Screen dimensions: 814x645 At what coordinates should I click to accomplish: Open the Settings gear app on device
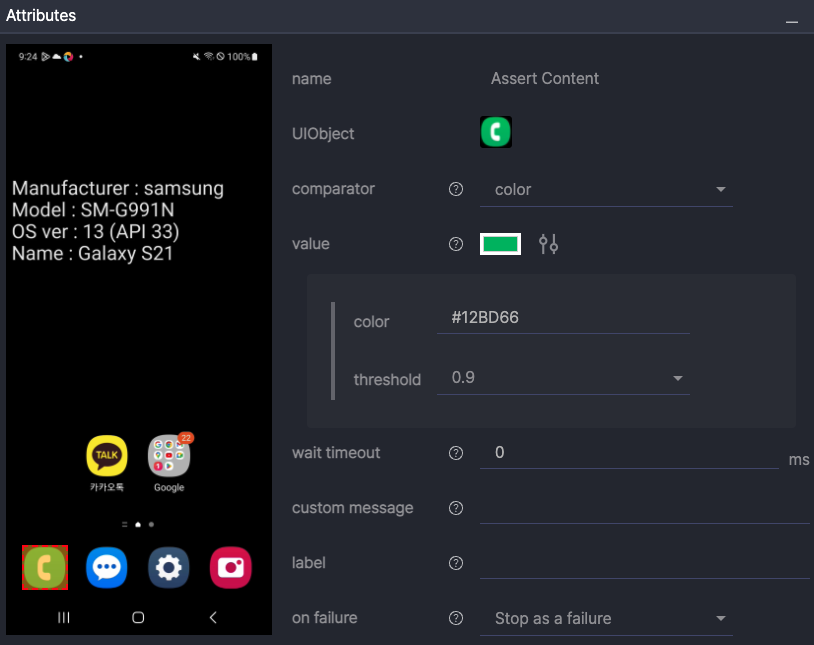[x=168, y=568]
